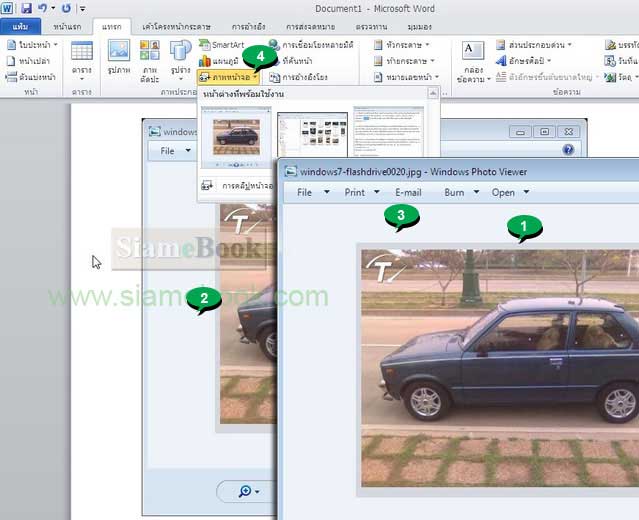Open the การอ้างอิง (References) tab
Image resolution: width=639 pixels, height=520 pixels.
click(x=249, y=27)
